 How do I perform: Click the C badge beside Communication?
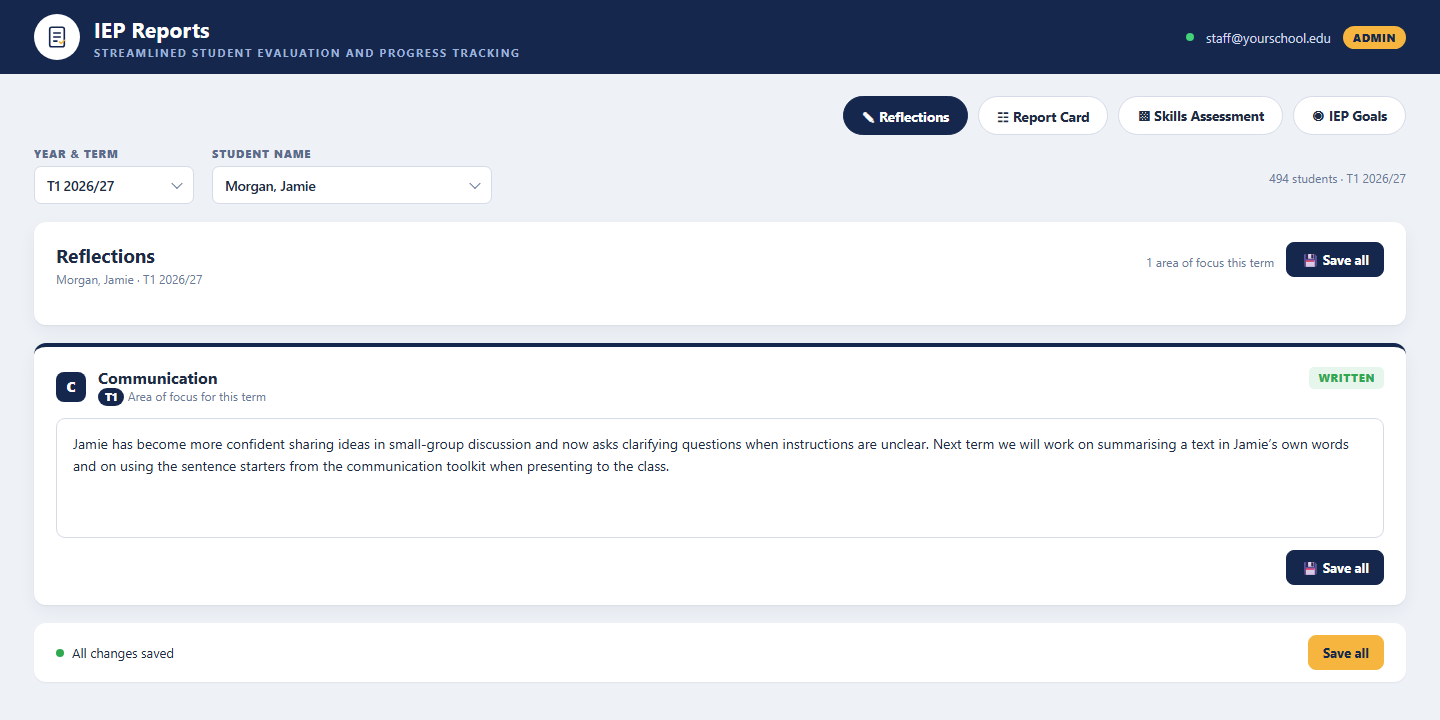pyautogui.click(x=71, y=387)
